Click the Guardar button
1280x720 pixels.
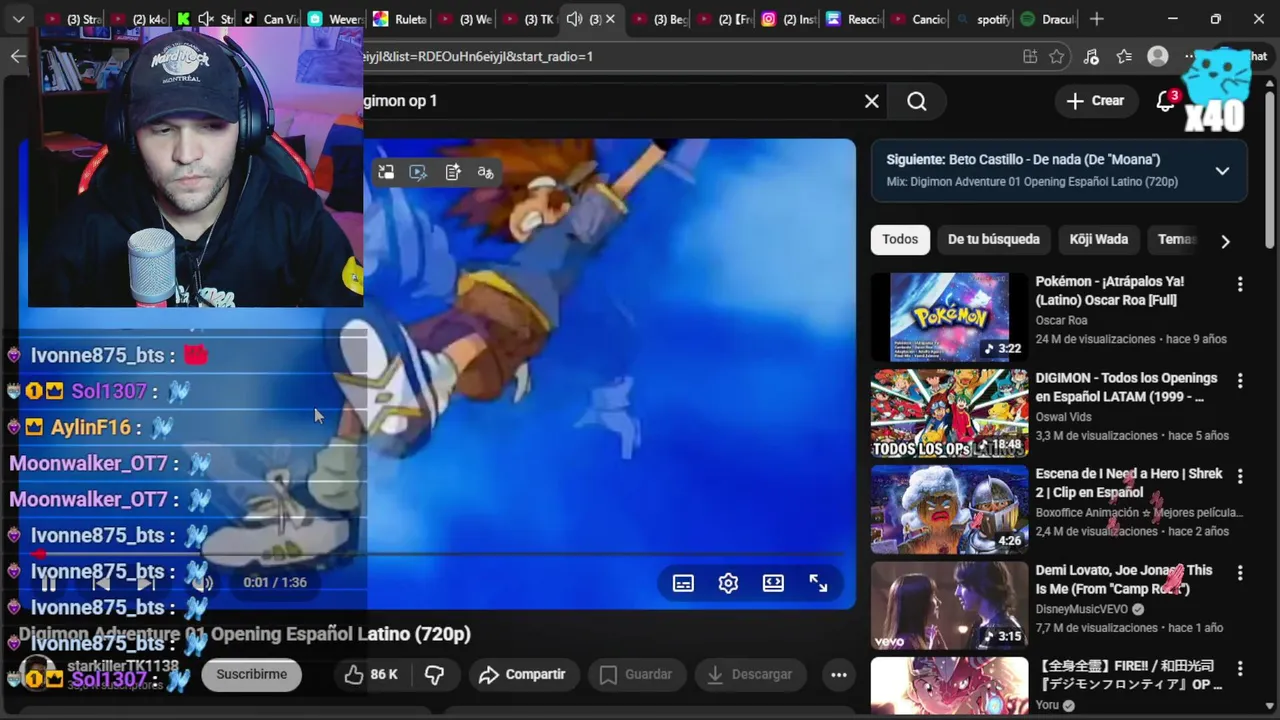[636, 675]
